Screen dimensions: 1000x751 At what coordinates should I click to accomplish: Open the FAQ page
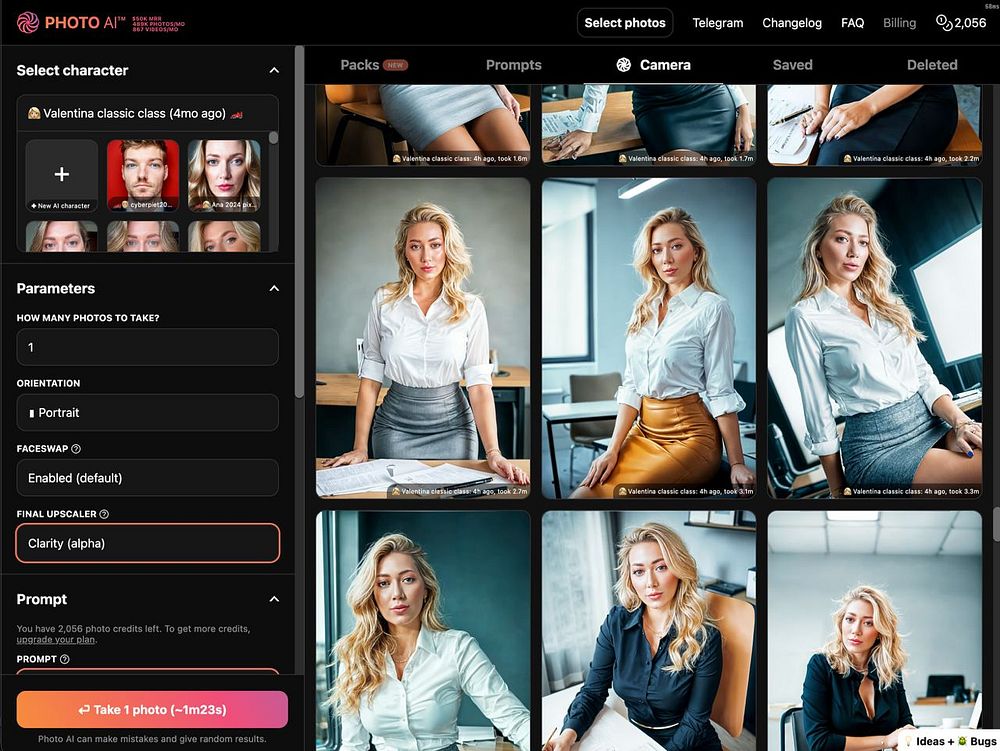pos(852,23)
